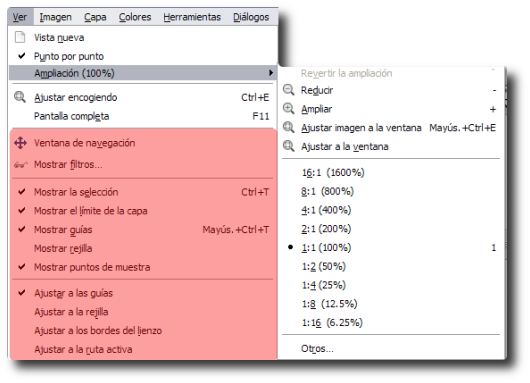Click the Mostrar filtros glasses icon

pyautogui.click(x=21, y=165)
